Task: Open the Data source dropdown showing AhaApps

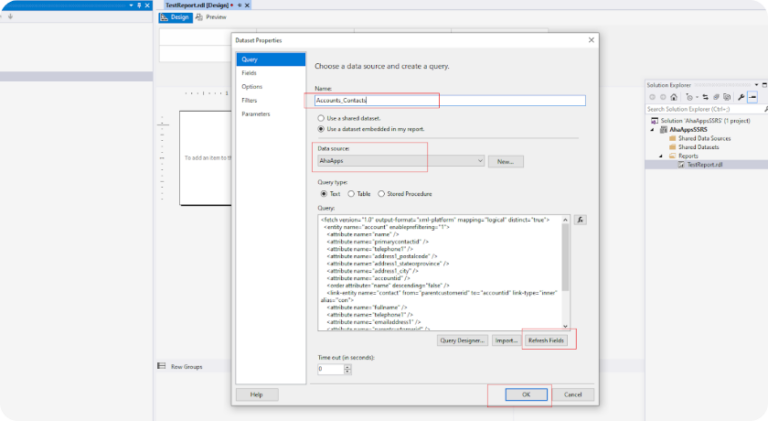Action: (481, 161)
